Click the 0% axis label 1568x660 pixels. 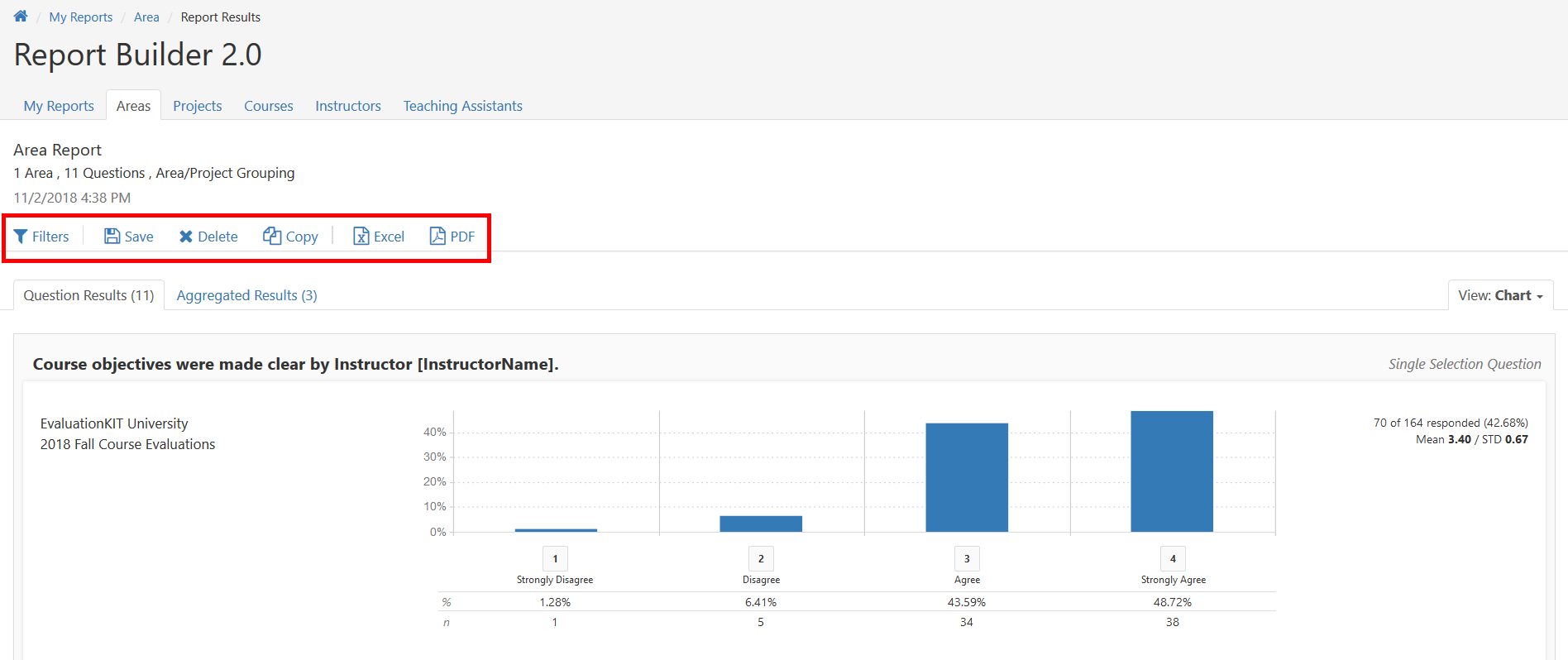[438, 532]
